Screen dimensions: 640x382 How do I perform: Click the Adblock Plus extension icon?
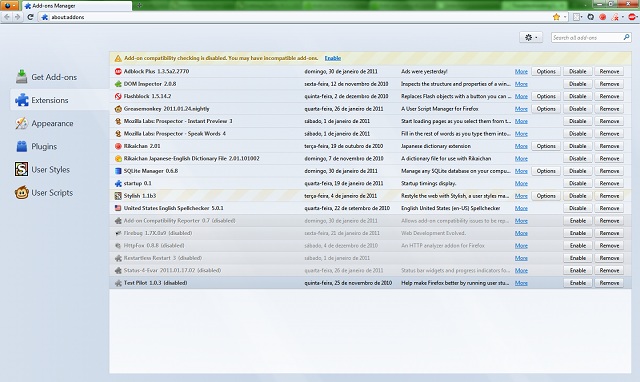click(118, 71)
